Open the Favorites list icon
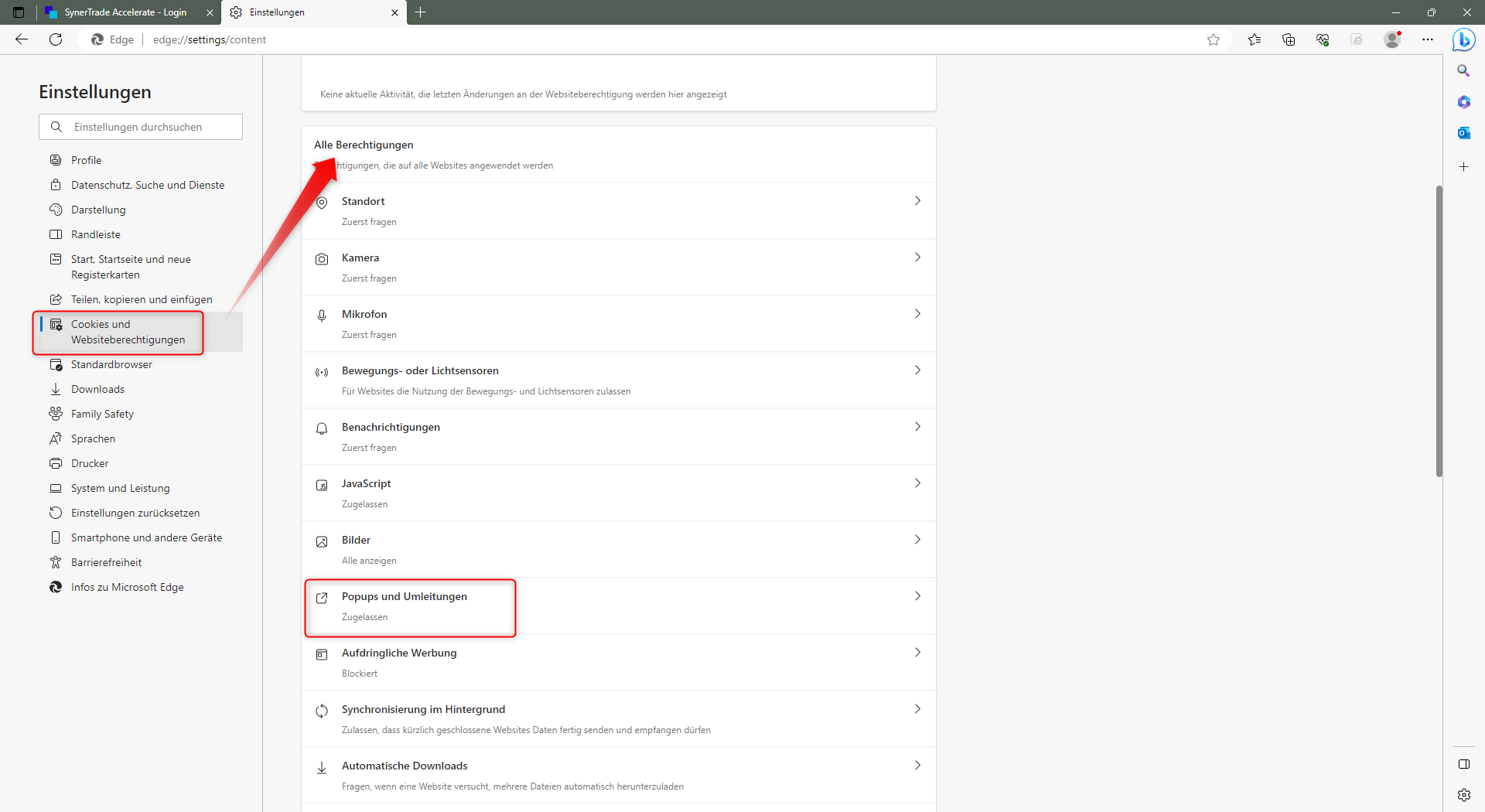Viewport: 1485px width, 812px height. [x=1255, y=39]
